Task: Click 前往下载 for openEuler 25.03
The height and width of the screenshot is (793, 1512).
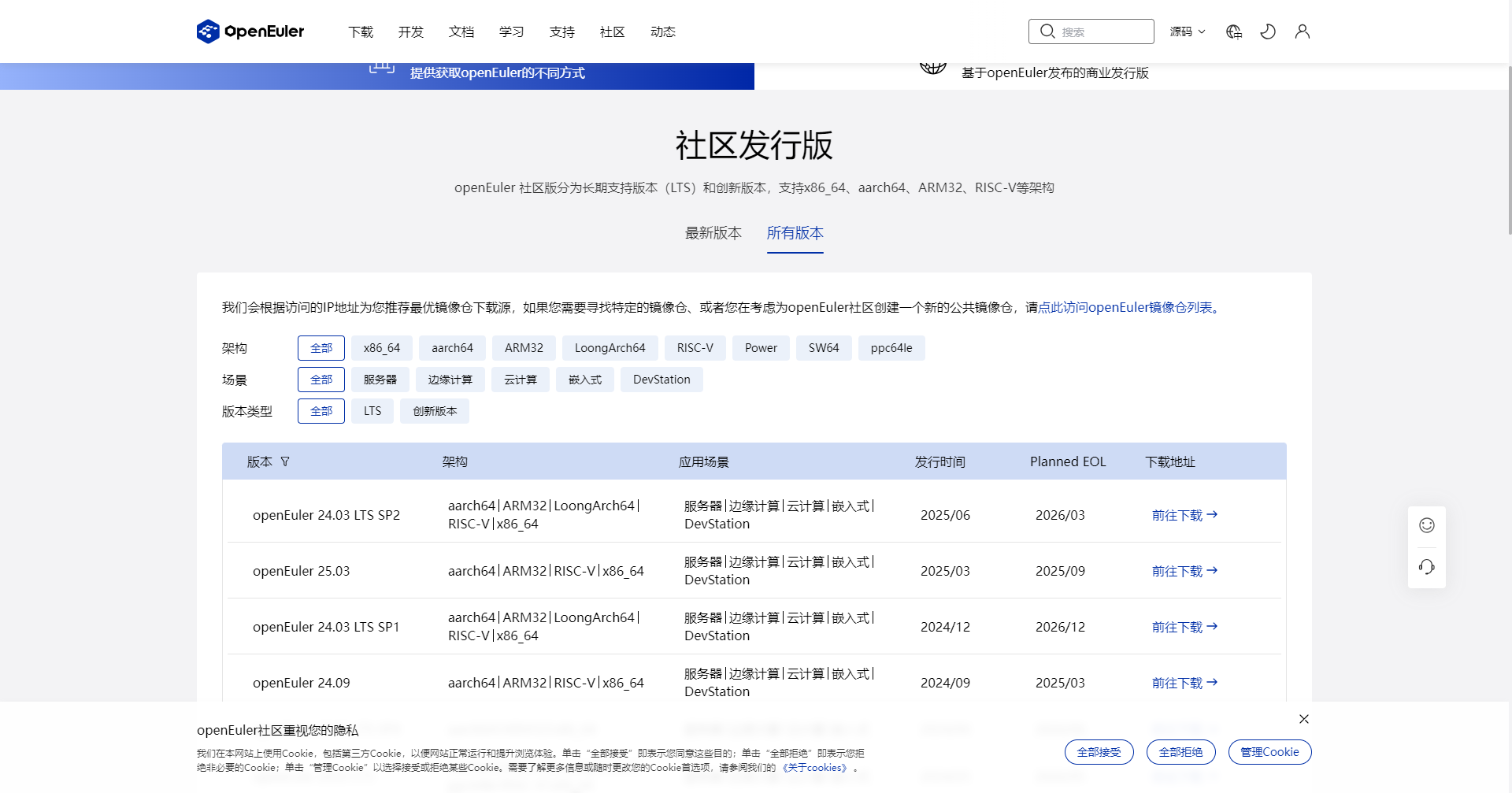Action: coord(1177,570)
